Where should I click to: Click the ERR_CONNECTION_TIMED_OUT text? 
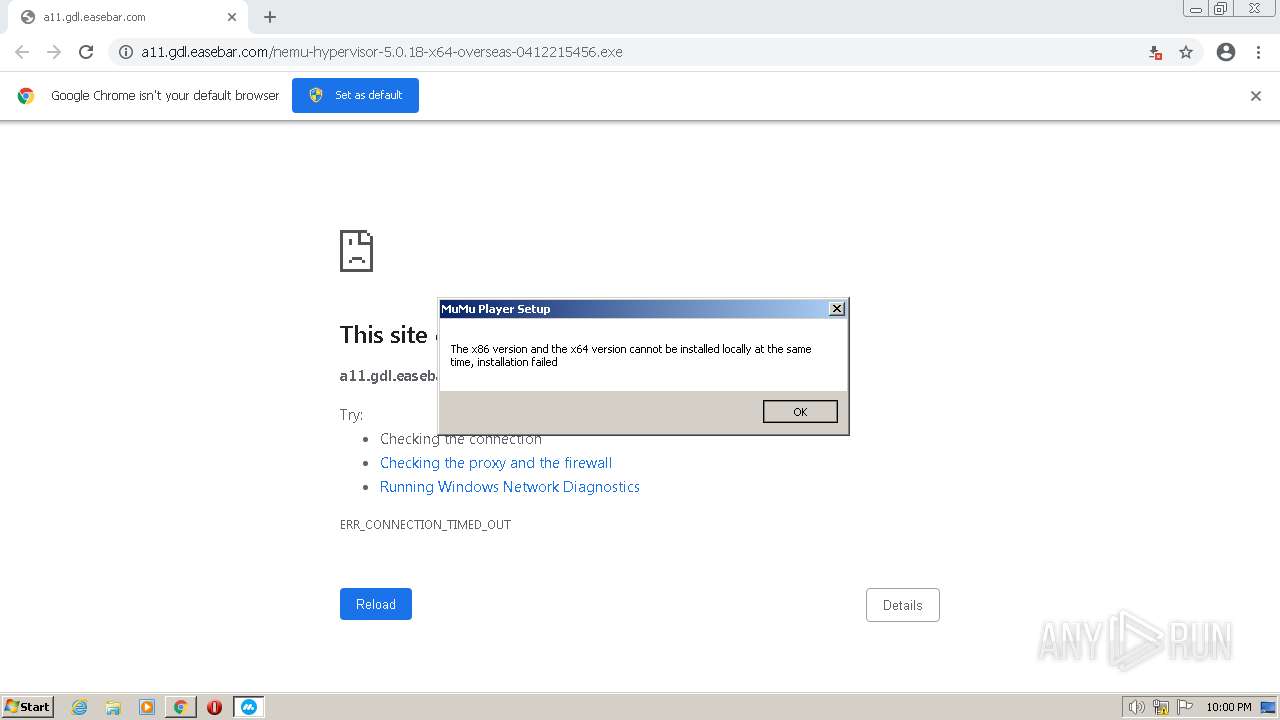tap(425, 524)
